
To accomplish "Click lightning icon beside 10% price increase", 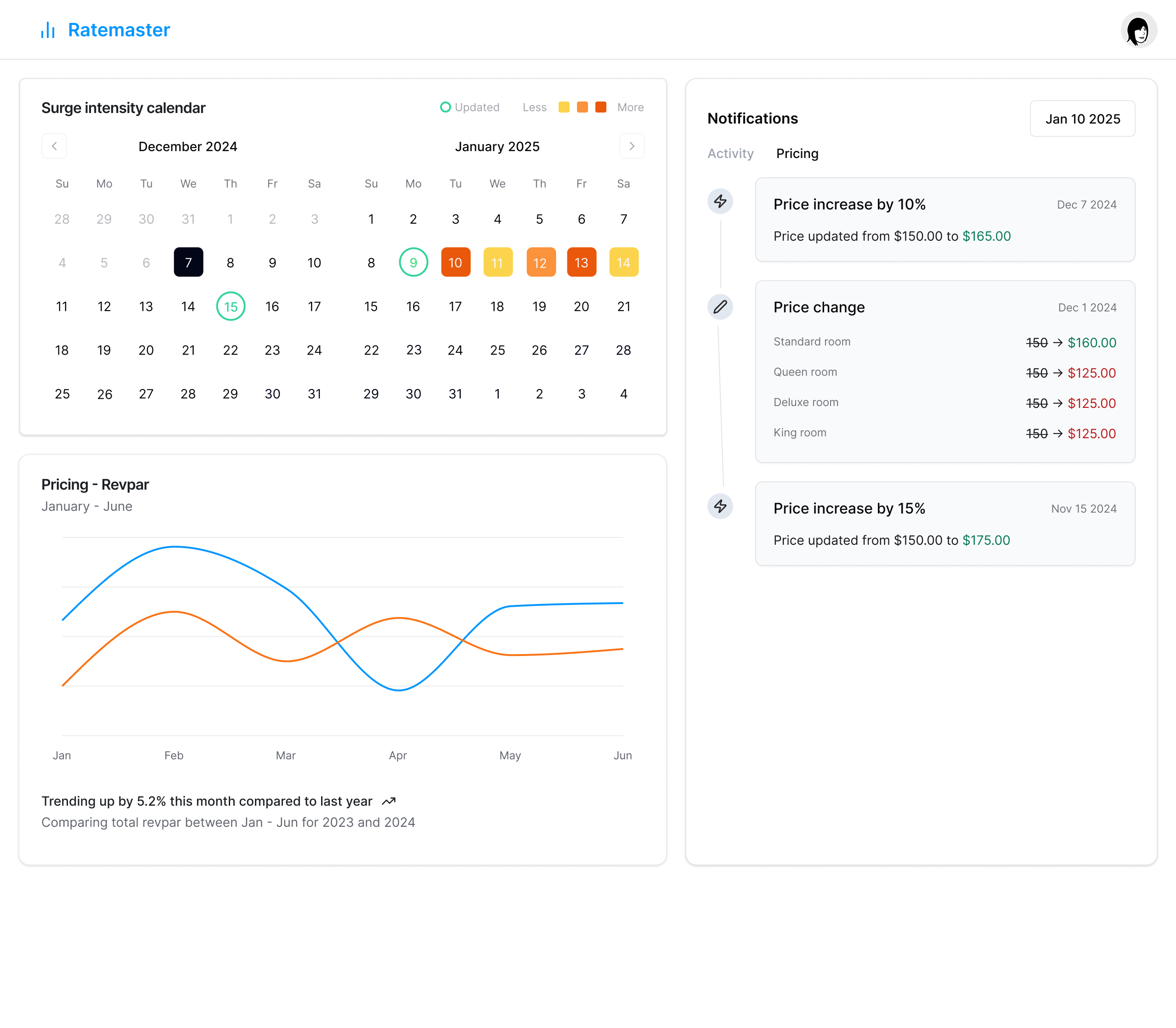I will (720, 201).
